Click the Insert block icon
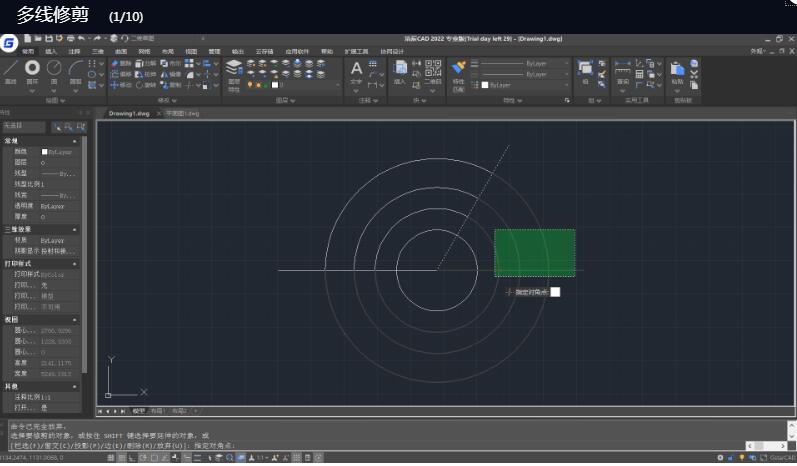Image resolution: width=797 pixels, height=466 pixels. coord(399,69)
